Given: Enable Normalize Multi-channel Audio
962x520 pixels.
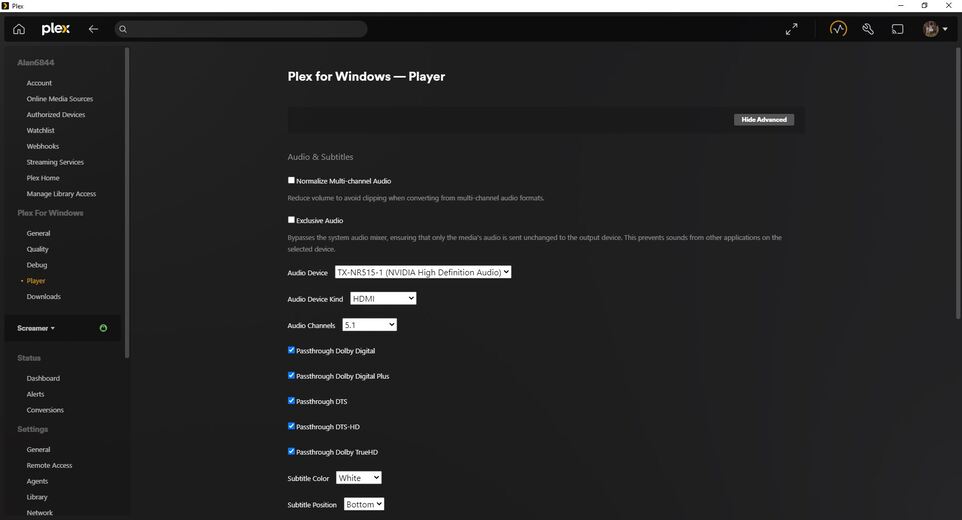Looking at the screenshot, I should tap(291, 180).
